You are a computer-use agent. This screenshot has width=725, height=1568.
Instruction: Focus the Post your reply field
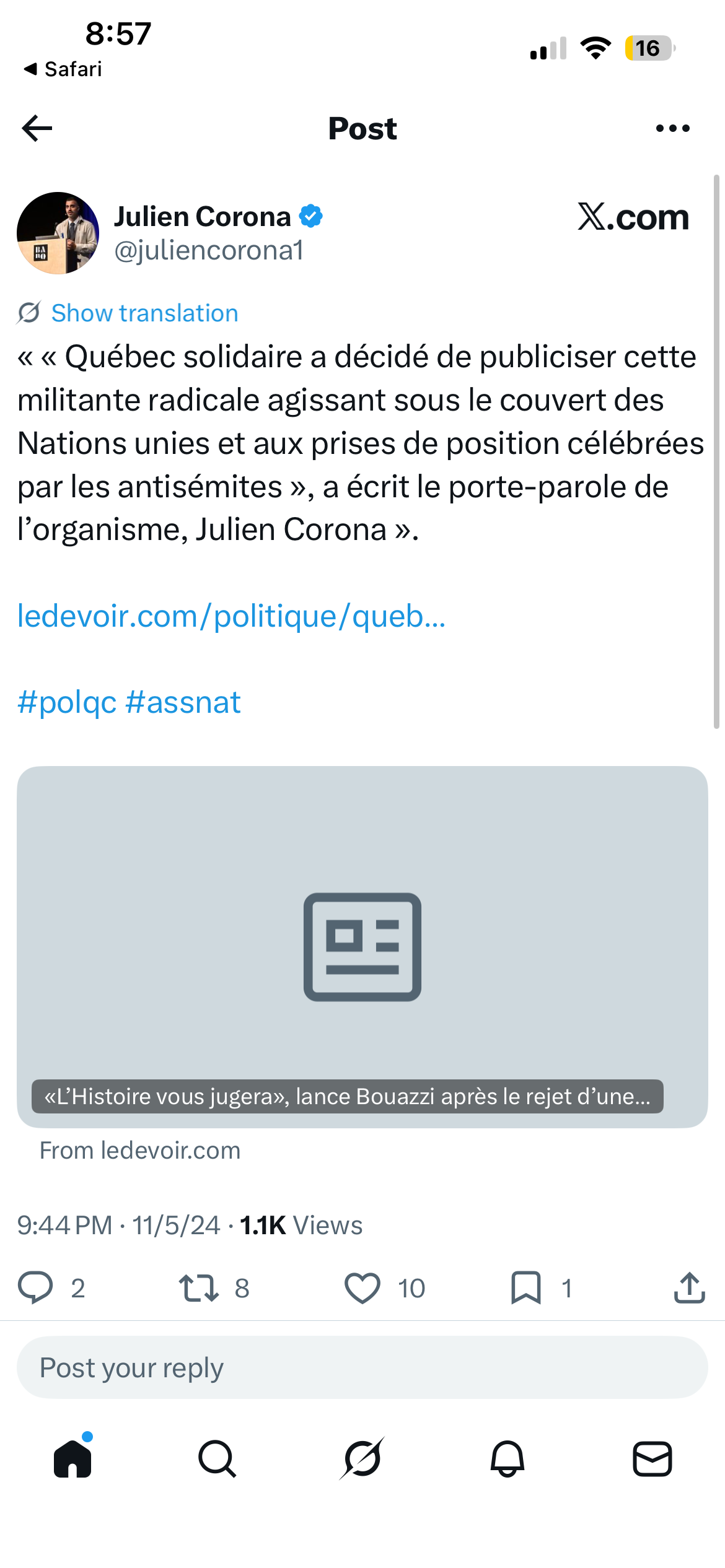click(362, 1367)
